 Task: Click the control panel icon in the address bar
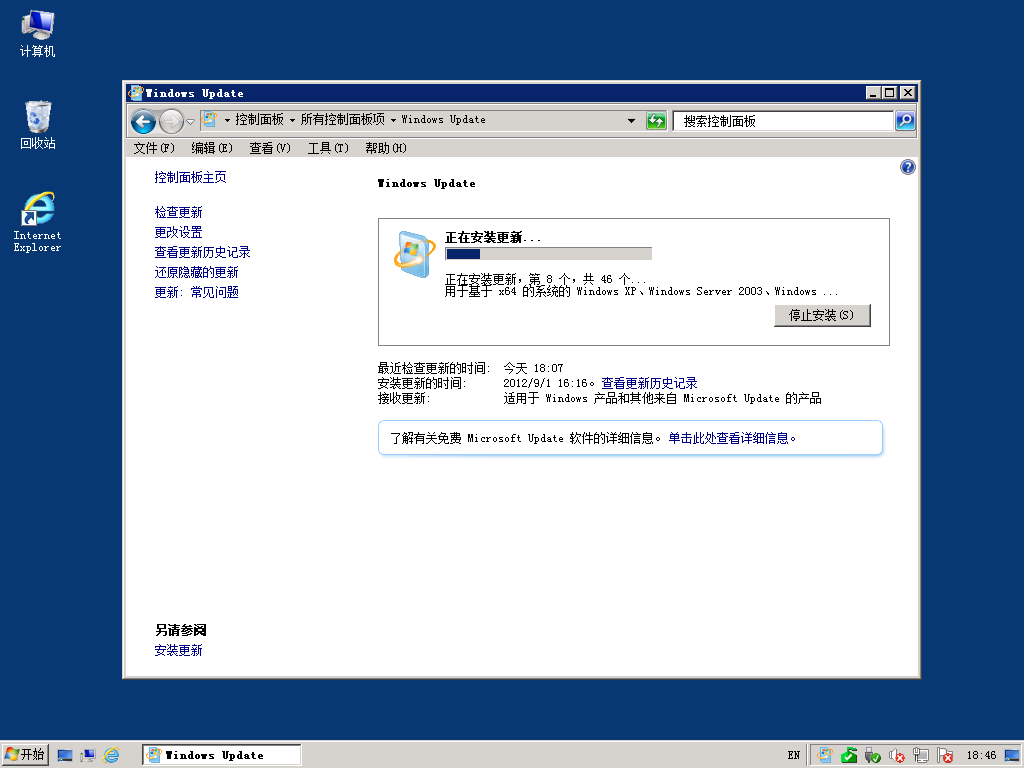point(209,120)
